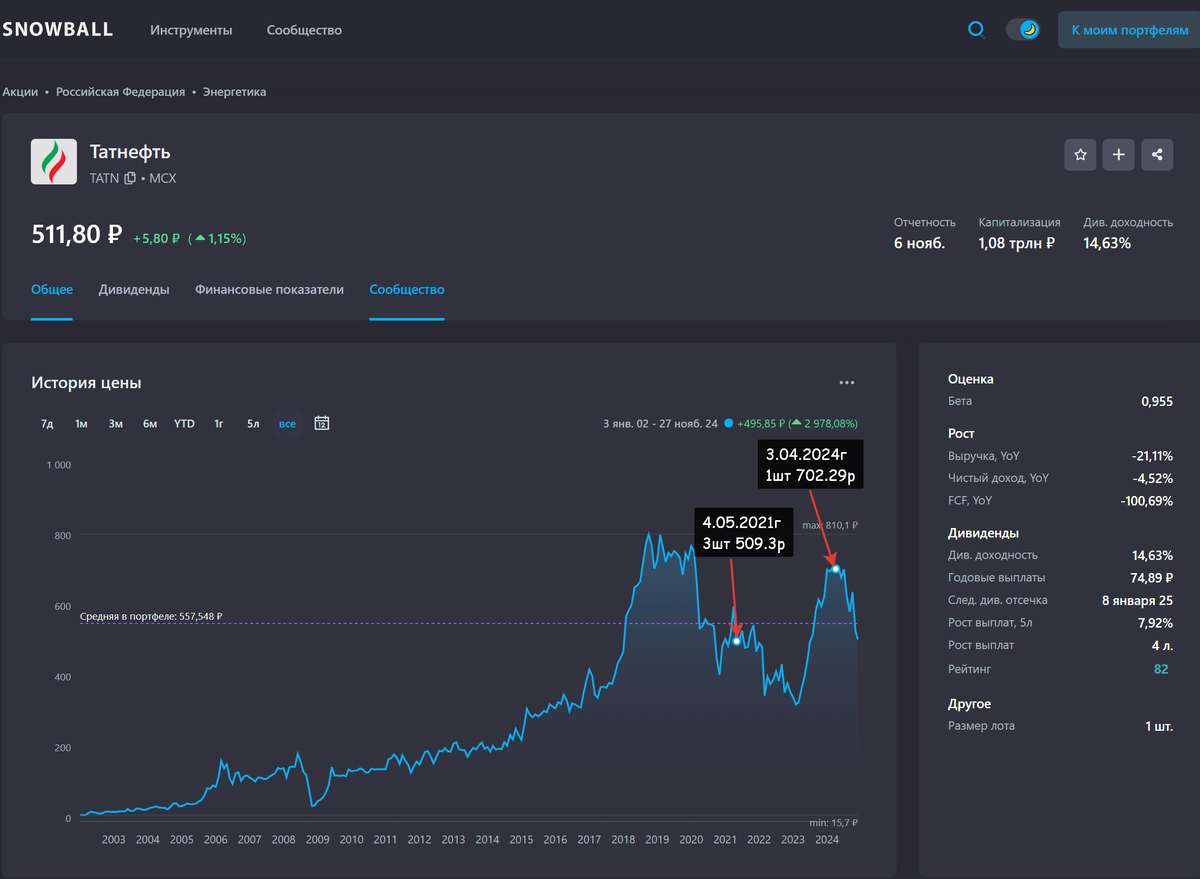Click the Рейтинг value 82
Screen dimensions: 1200x879
click(1161, 669)
